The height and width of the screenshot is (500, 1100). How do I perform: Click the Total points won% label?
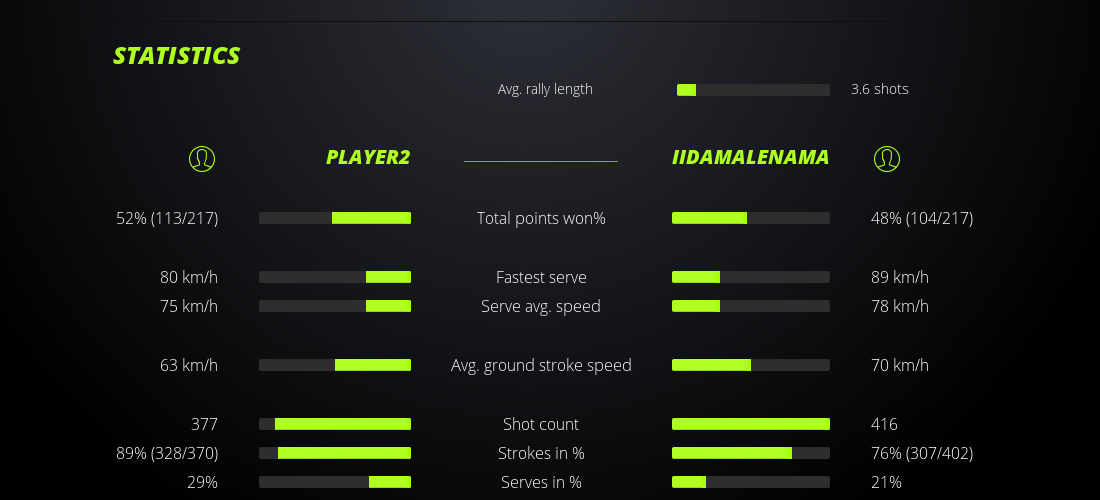[541, 218]
